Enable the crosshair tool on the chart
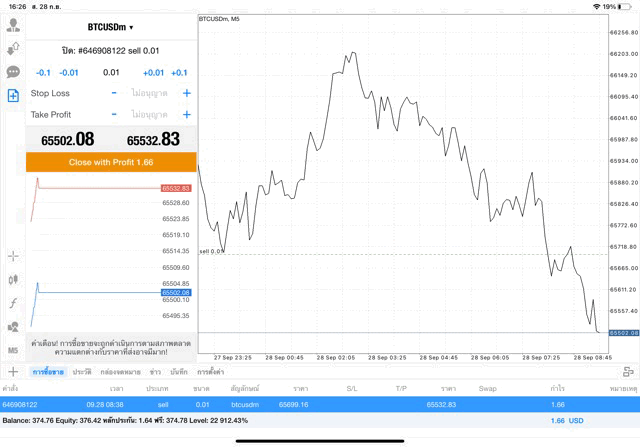 [13, 256]
